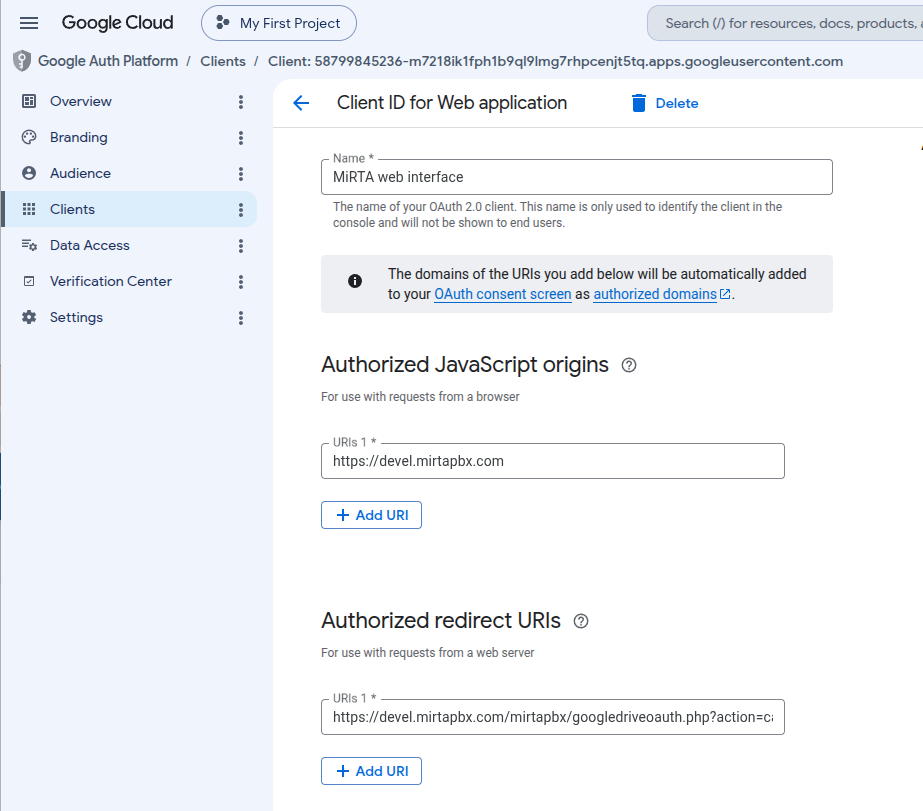Open the three-dot menu next to Settings

coord(241,318)
